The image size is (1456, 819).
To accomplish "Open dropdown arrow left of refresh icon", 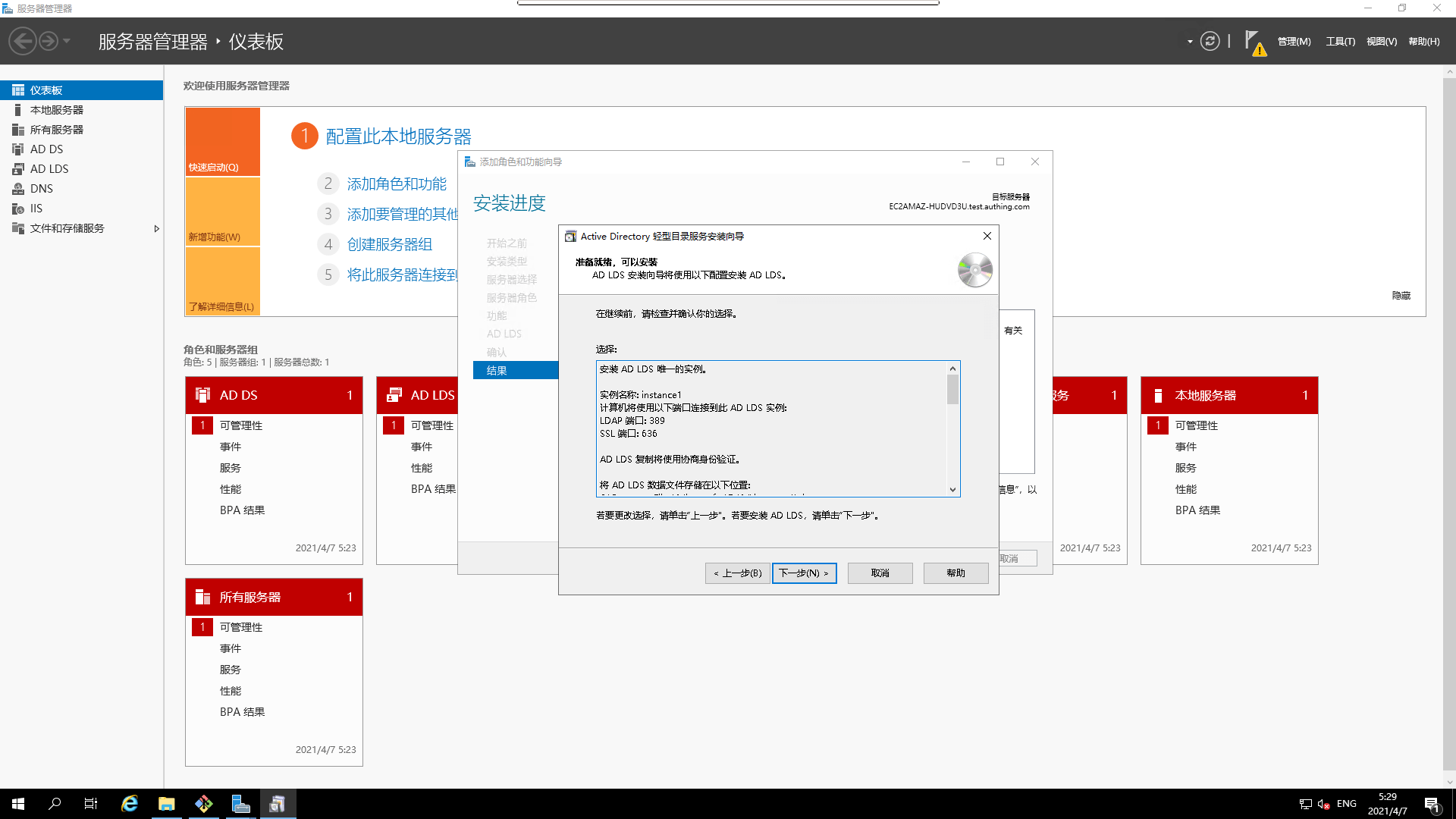I will coord(1190,42).
